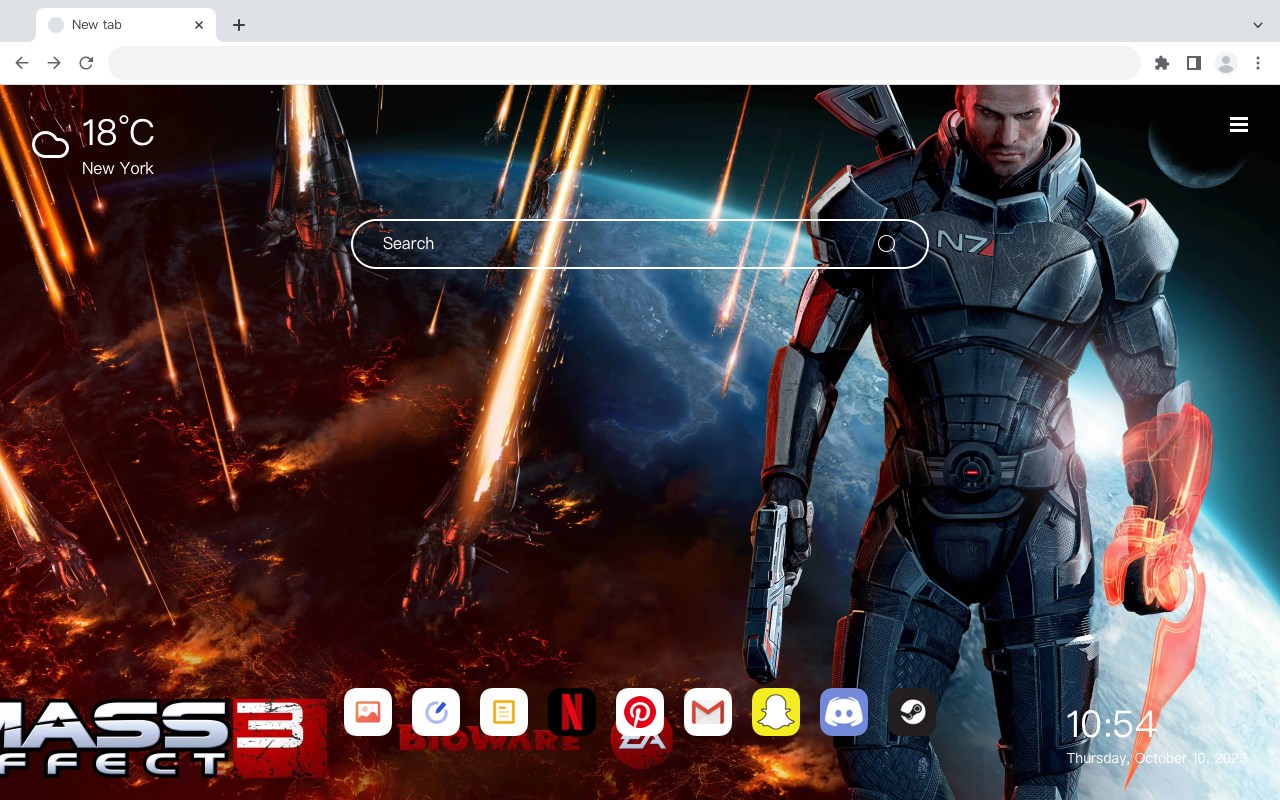Close the New tab tab
This screenshot has height=800, width=1280.
click(200, 25)
